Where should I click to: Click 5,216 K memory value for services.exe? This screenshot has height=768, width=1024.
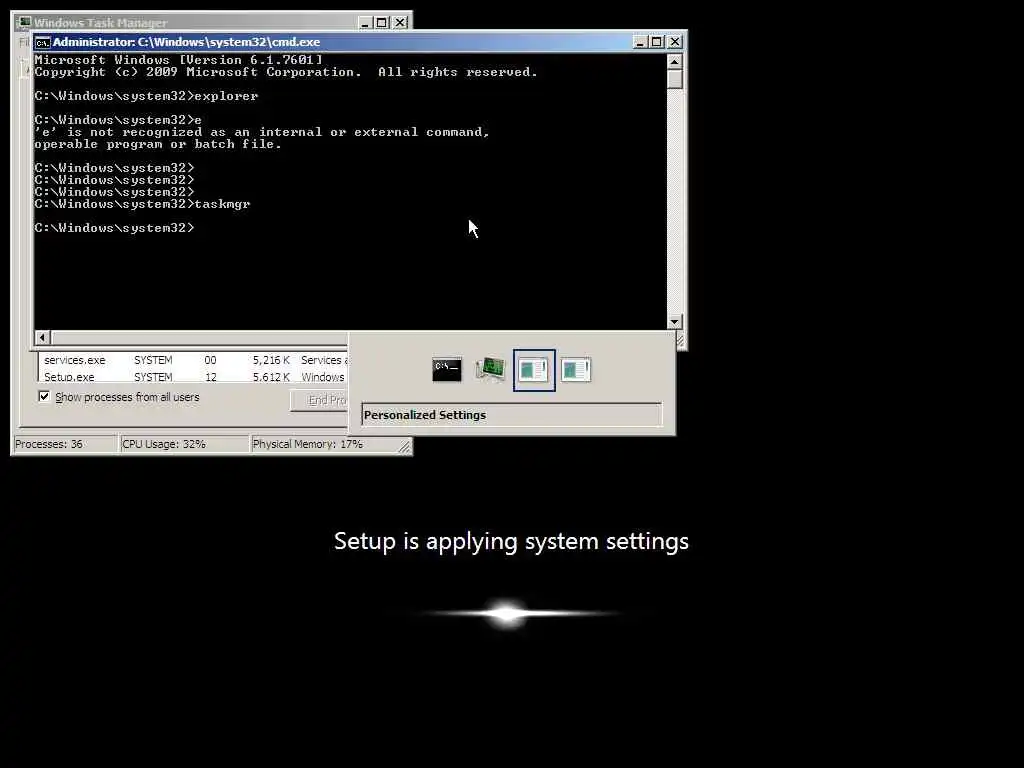point(271,360)
